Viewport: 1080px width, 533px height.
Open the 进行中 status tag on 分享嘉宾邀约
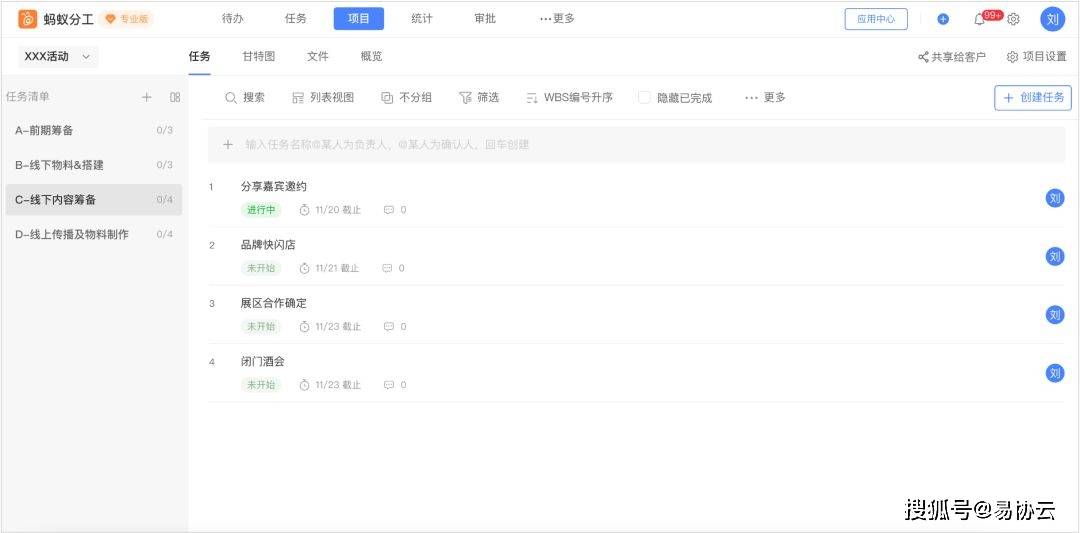[261, 210]
